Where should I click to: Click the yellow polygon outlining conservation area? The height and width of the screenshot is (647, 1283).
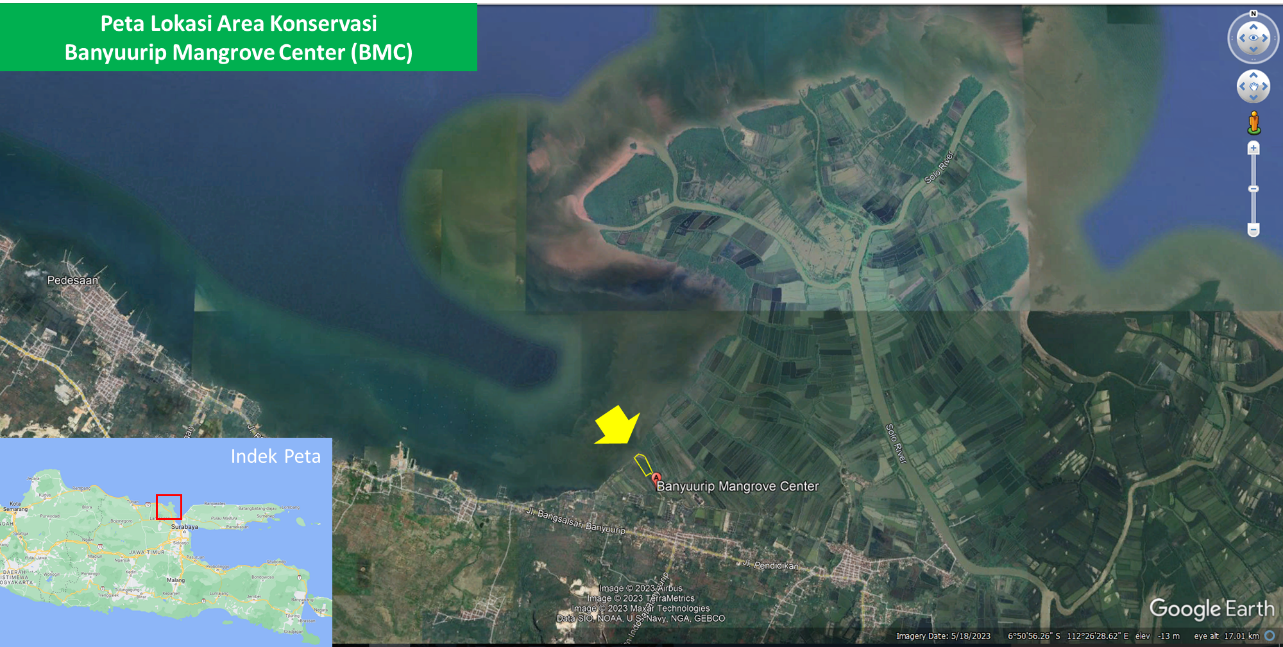(x=642, y=464)
